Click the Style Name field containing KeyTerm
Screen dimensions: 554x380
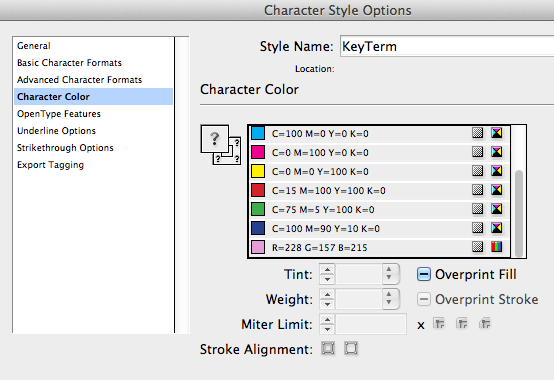click(447, 46)
